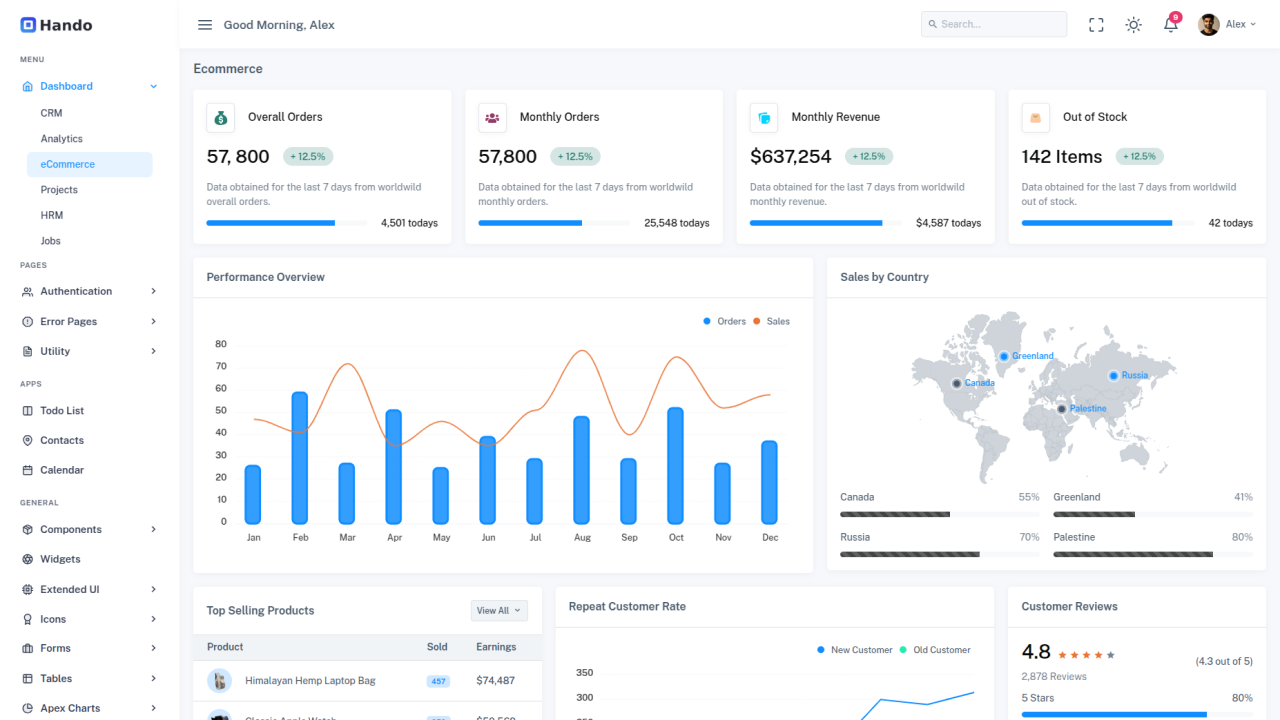Open notifications via the bell icon
This screenshot has height=720, width=1280.
1170,24
